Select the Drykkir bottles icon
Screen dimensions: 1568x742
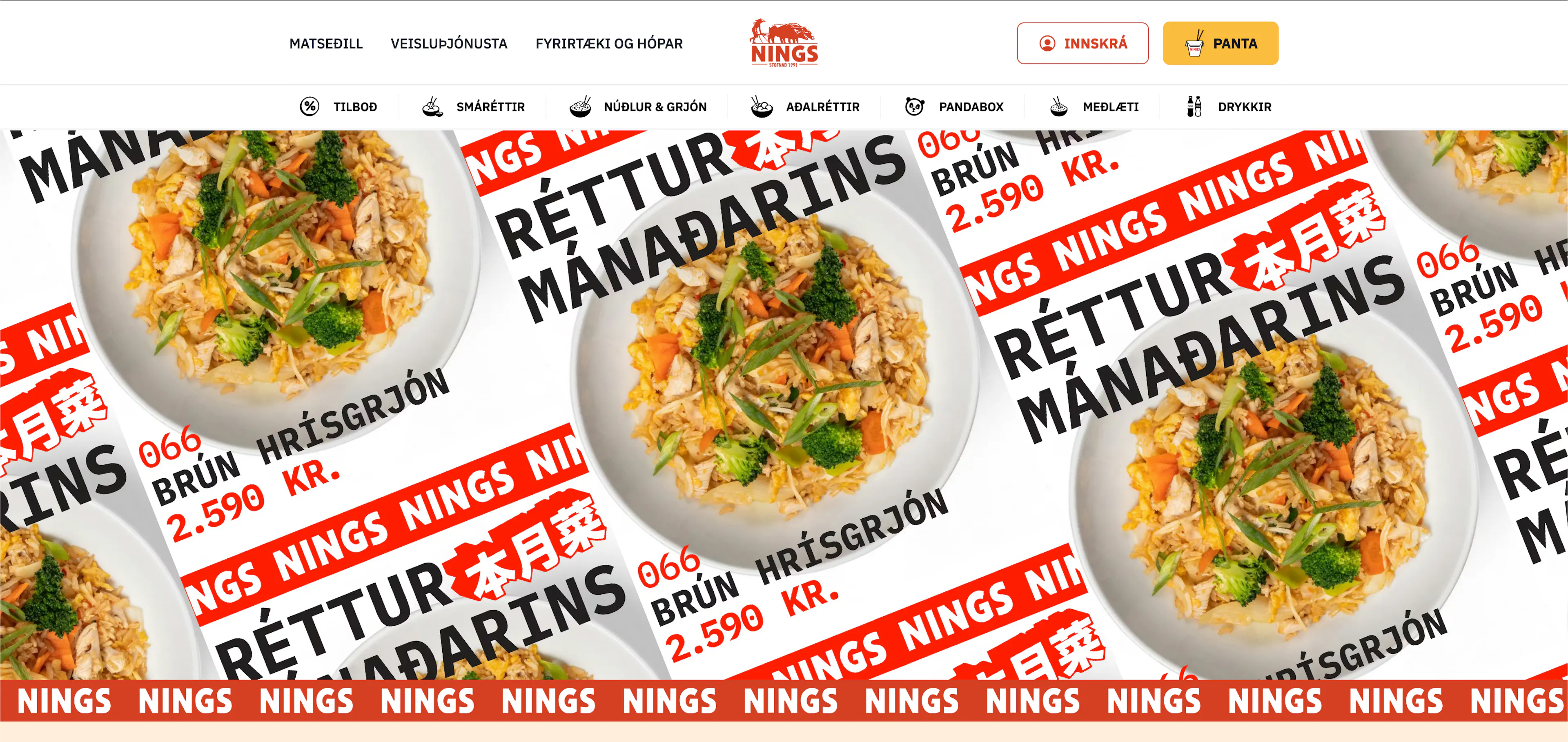click(1194, 107)
